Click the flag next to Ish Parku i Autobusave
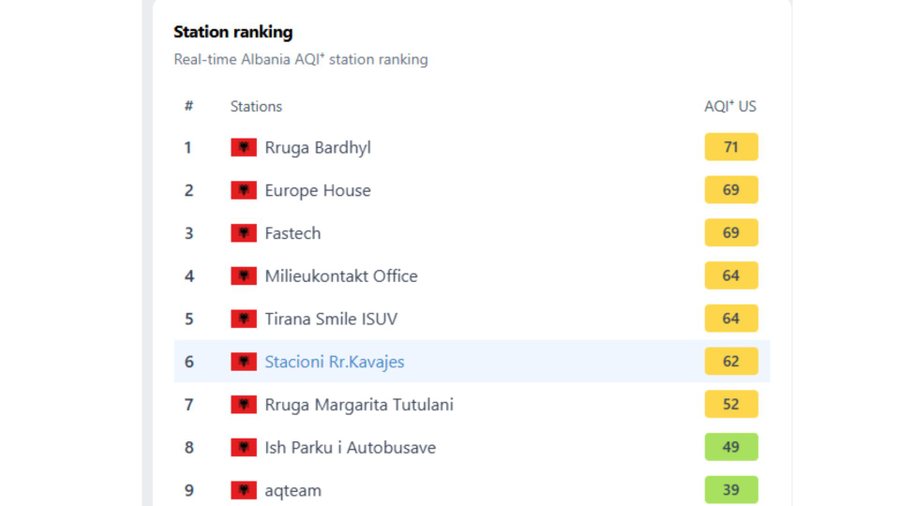The height and width of the screenshot is (506, 900). (243, 448)
